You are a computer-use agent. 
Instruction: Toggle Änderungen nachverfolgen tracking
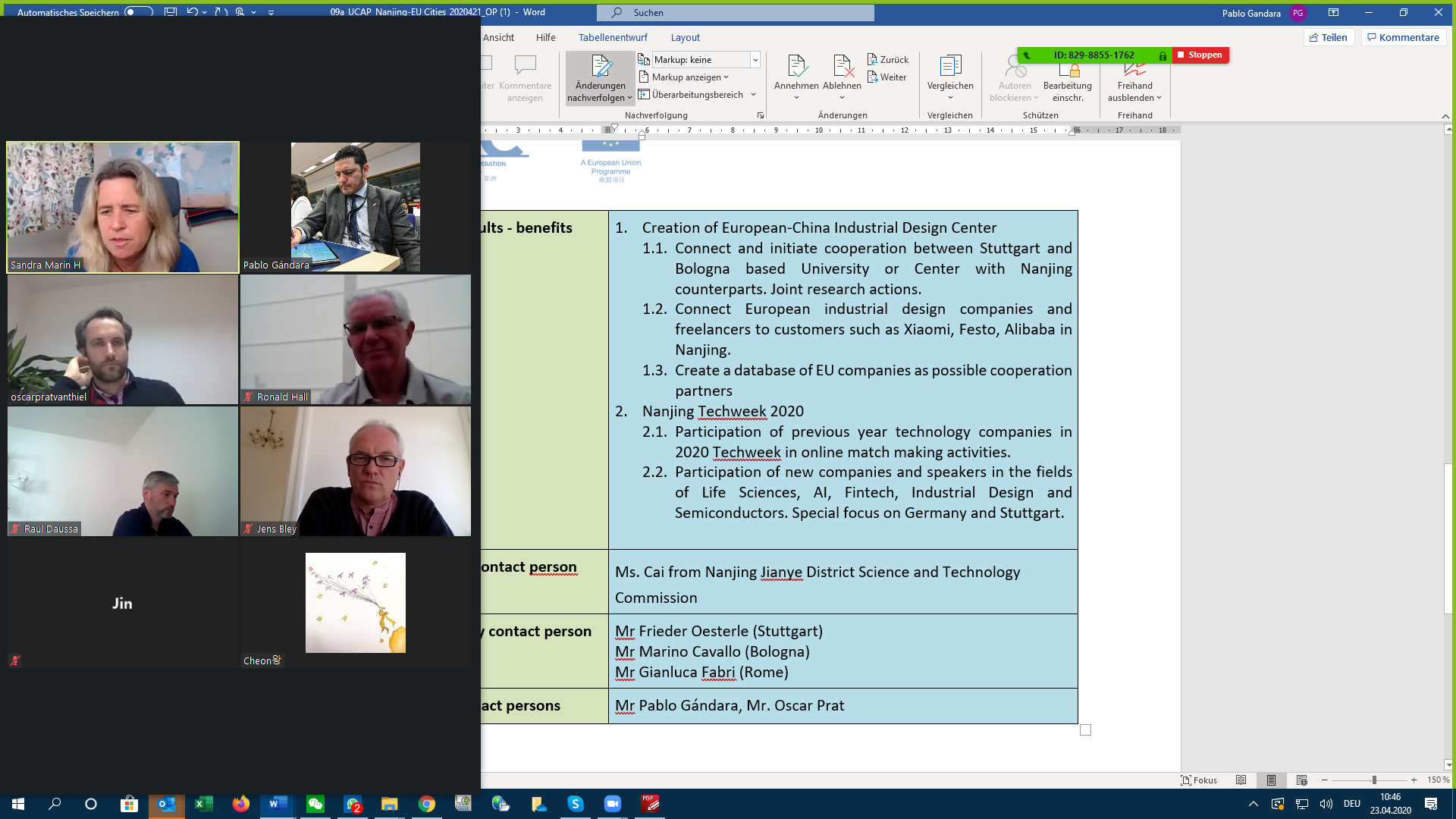[600, 67]
